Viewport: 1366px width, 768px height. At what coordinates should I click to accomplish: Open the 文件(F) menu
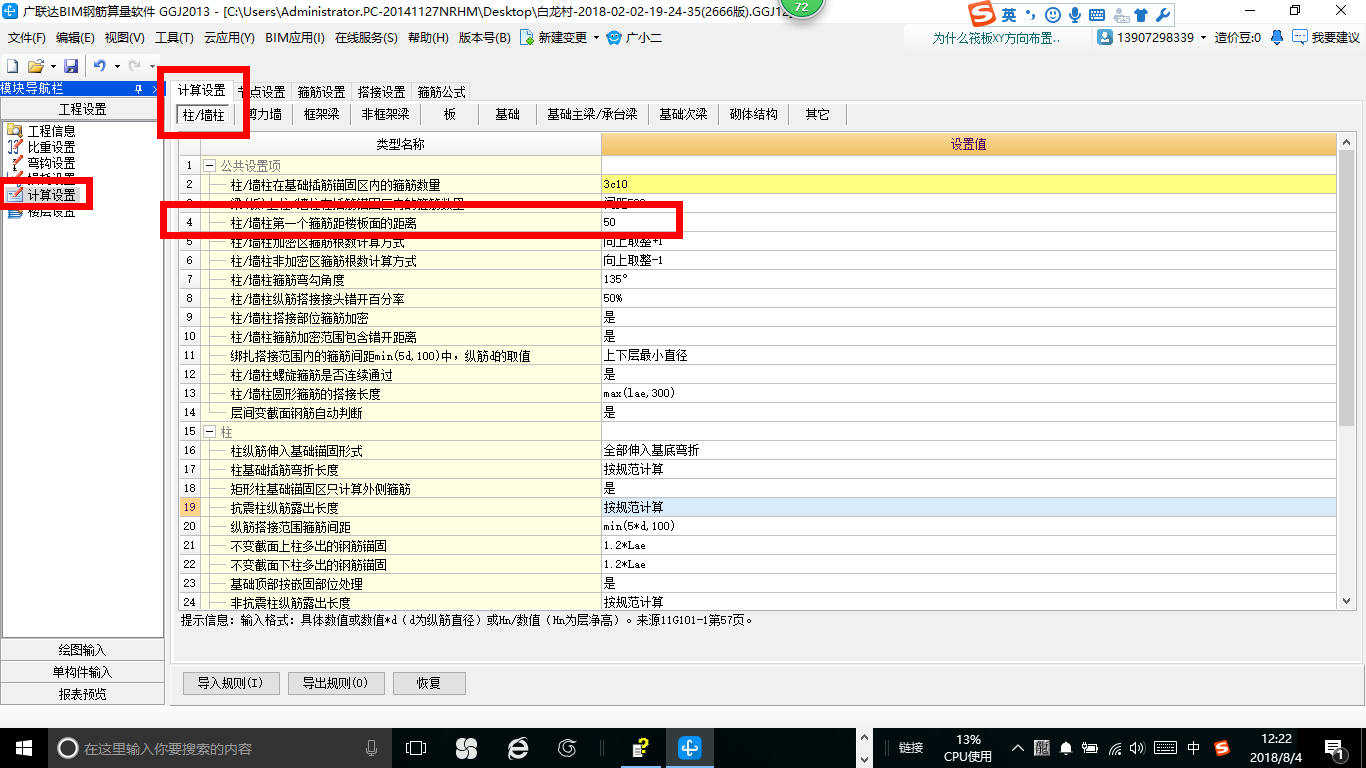click(27, 38)
